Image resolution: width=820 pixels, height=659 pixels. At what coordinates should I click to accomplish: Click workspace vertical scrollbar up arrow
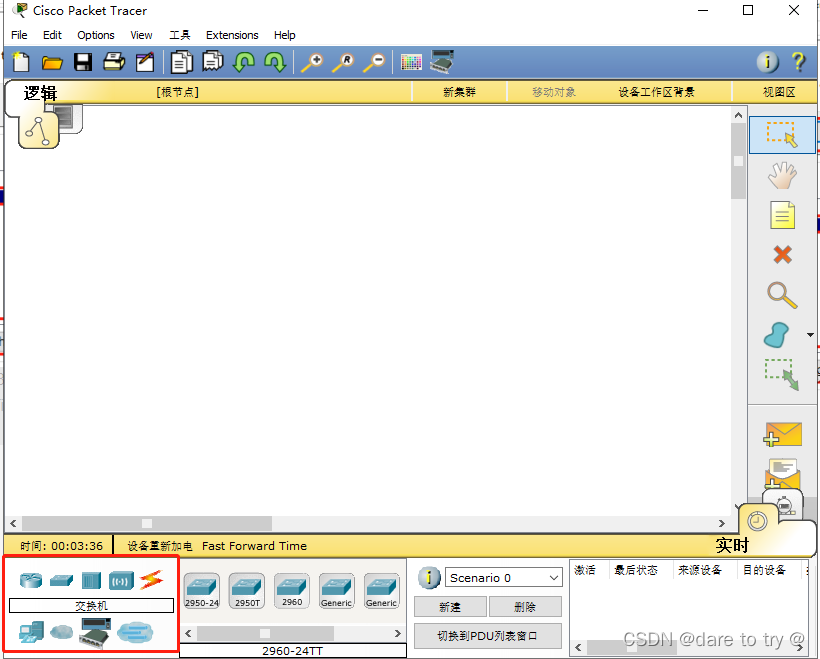[738, 115]
